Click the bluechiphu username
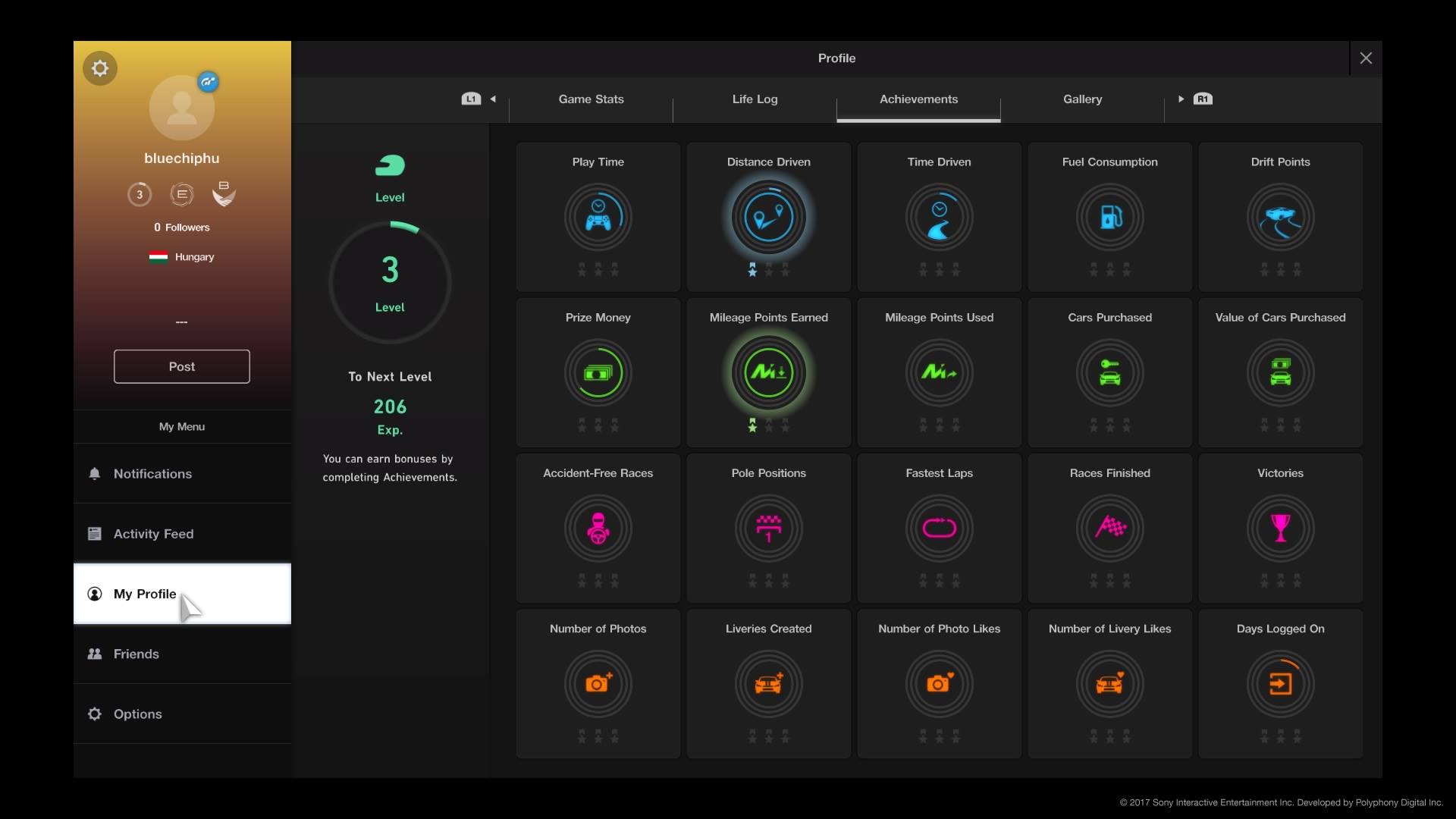 coord(182,158)
